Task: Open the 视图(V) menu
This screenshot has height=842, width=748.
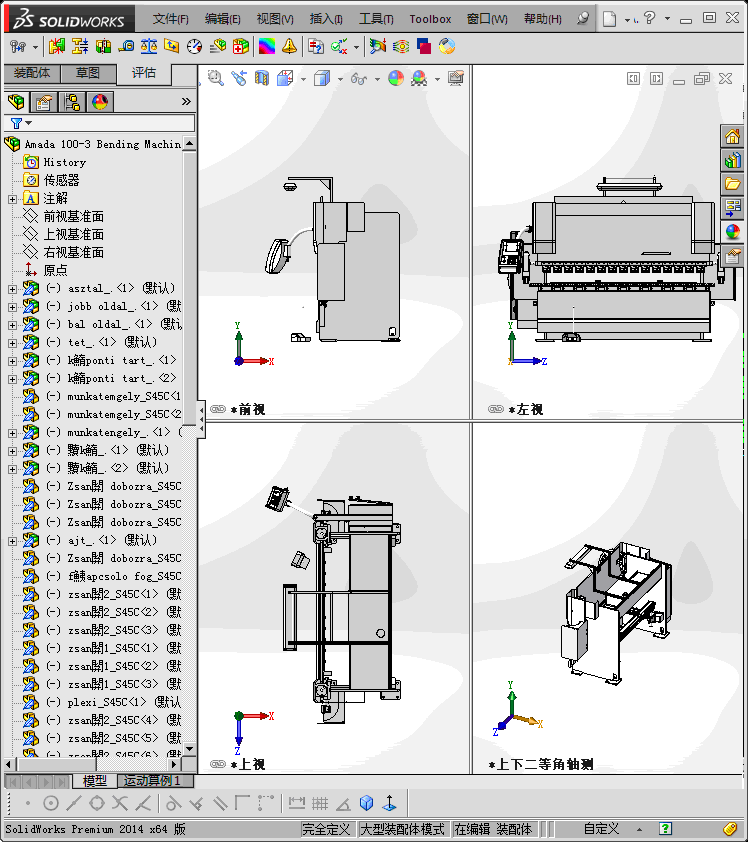Action: 275,19
